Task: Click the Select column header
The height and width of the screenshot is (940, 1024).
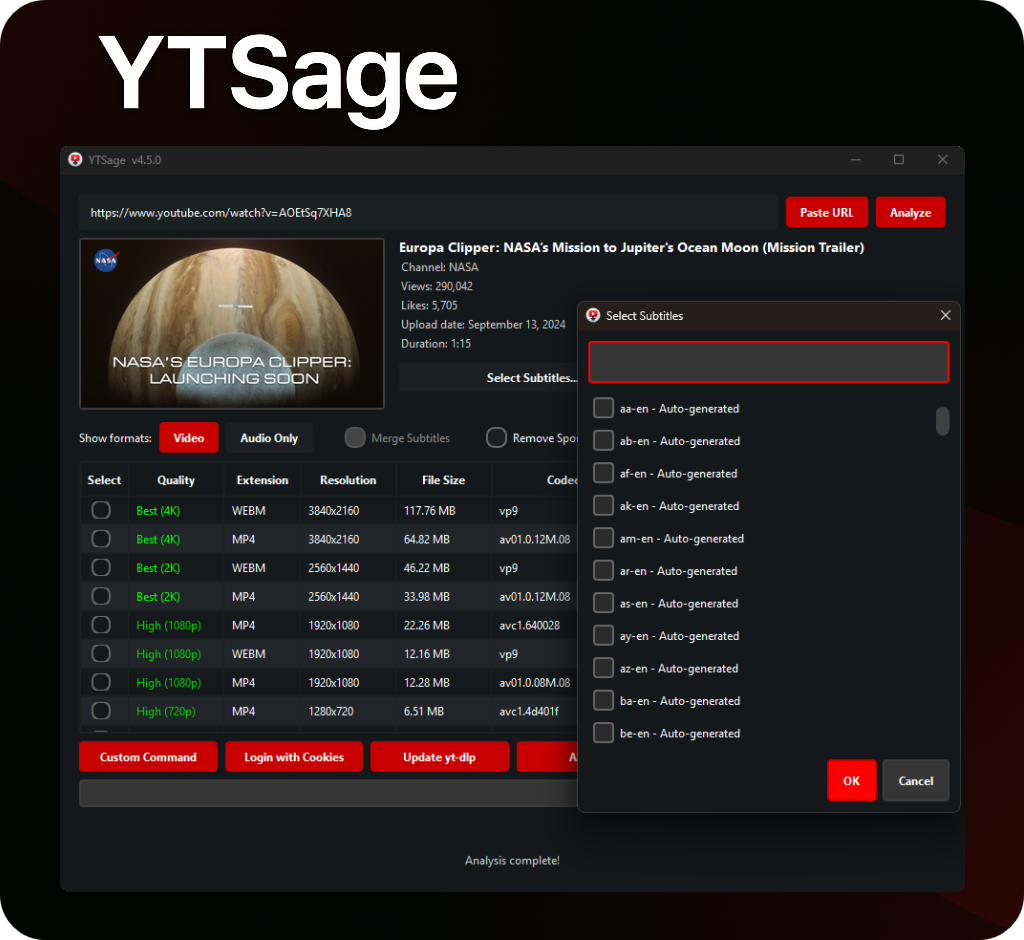Action: 104,480
